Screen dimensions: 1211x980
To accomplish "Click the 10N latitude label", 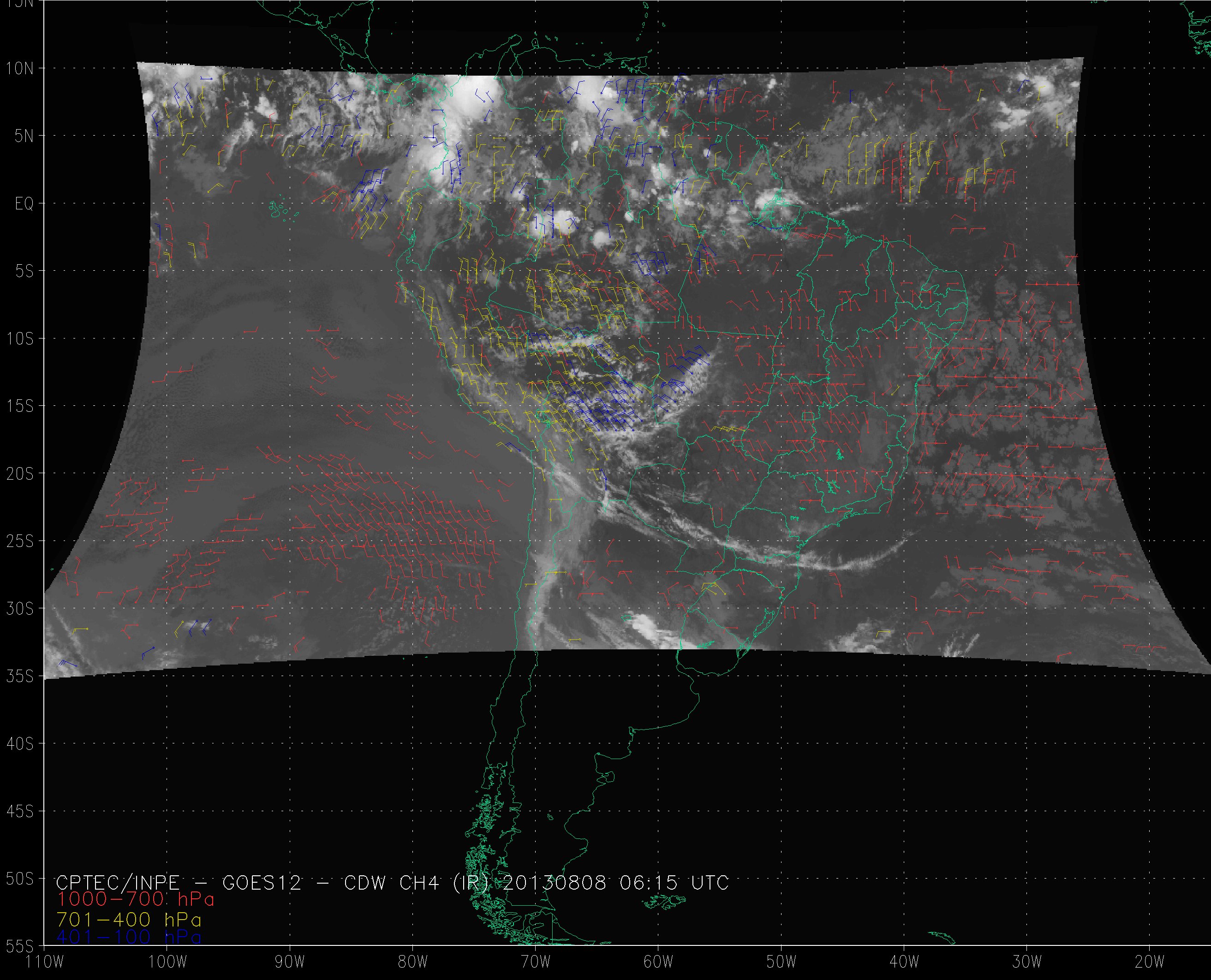I will click(20, 69).
